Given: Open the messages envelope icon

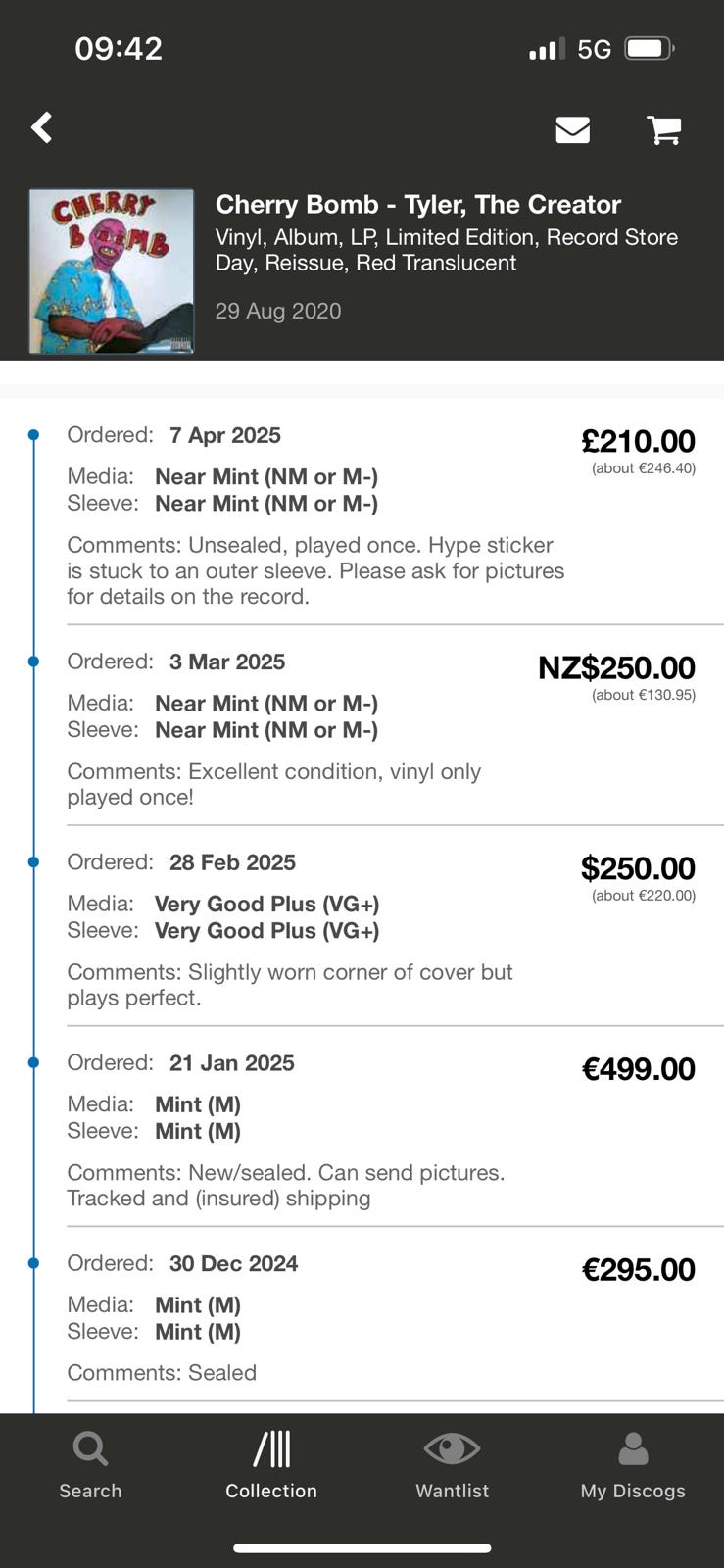Looking at the screenshot, I should (572, 129).
